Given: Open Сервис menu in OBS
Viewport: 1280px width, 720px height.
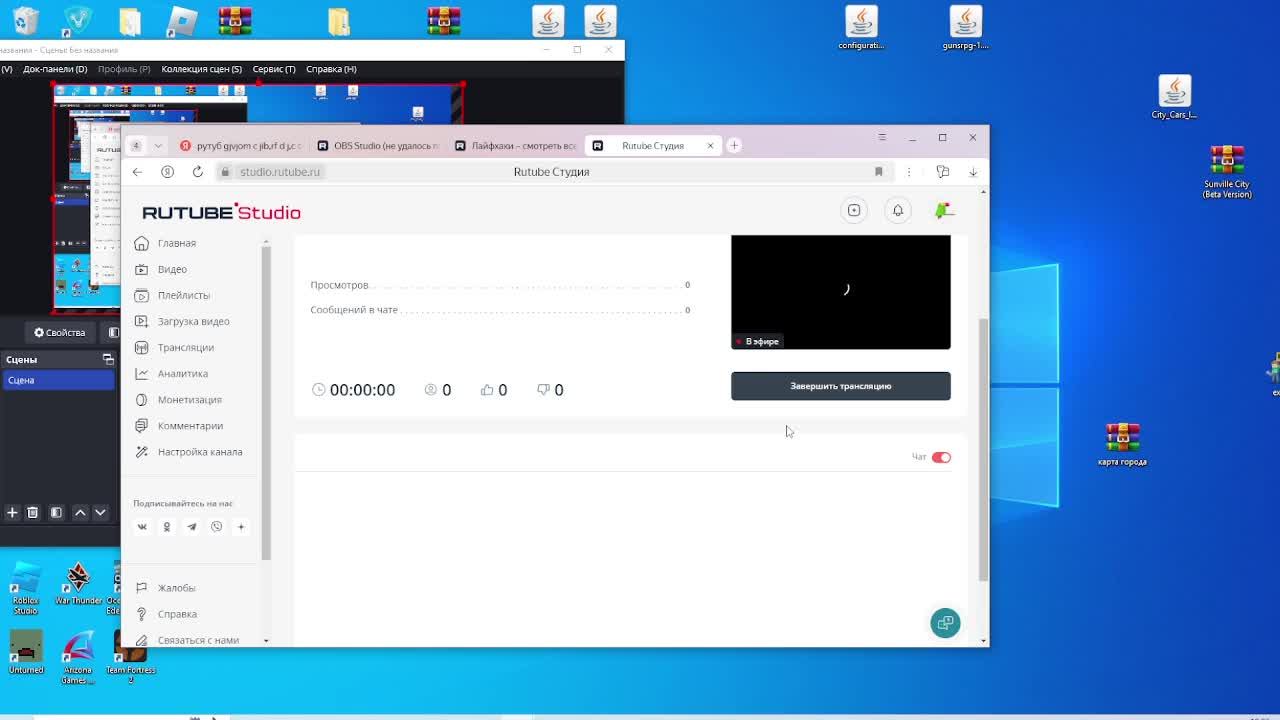Looking at the screenshot, I should pos(274,69).
